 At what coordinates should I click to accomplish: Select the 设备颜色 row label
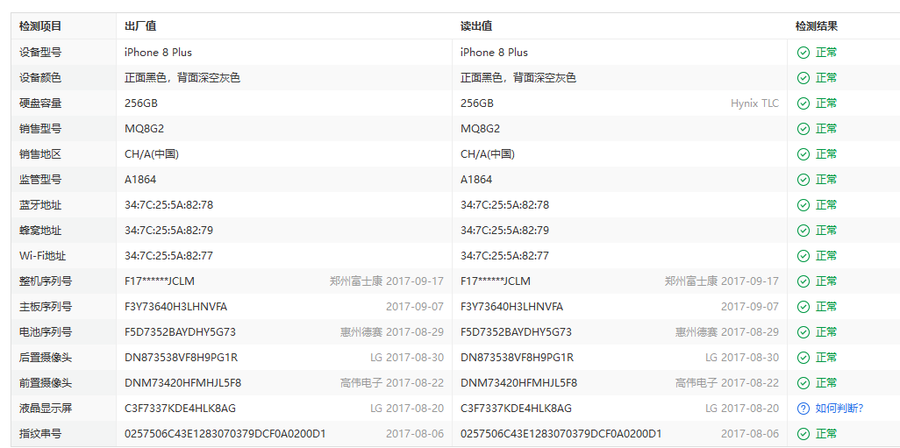(x=40, y=78)
